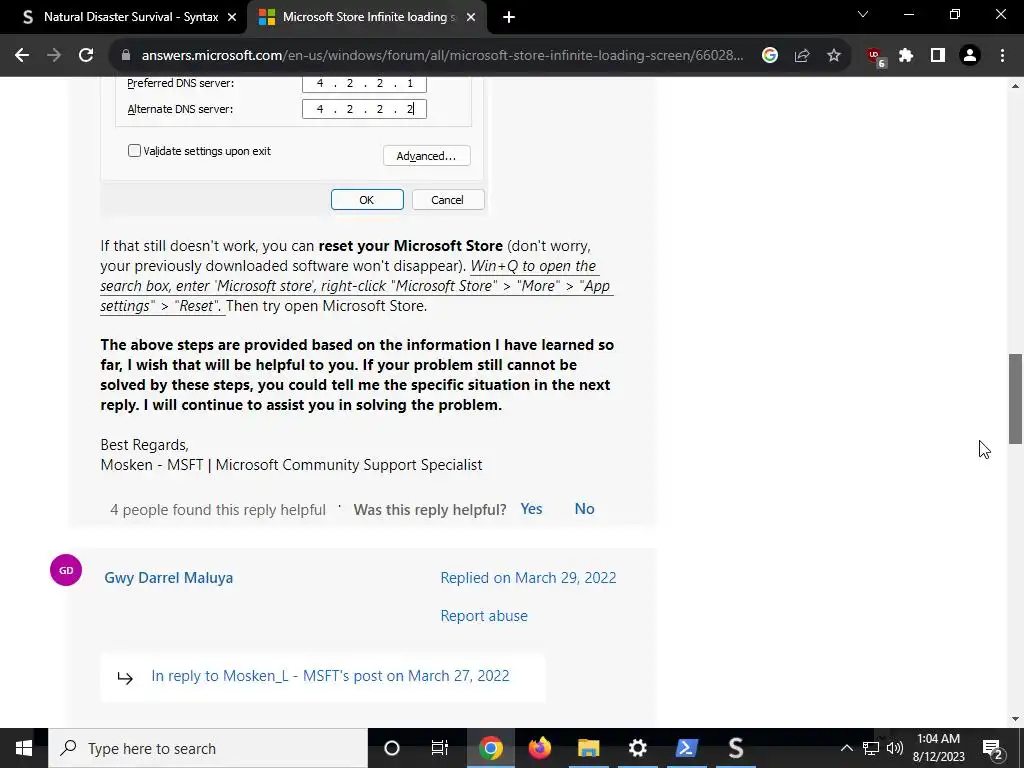Close the Natural Disaster Survival tab
The width and height of the screenshot is (1024, 768).
232,18
